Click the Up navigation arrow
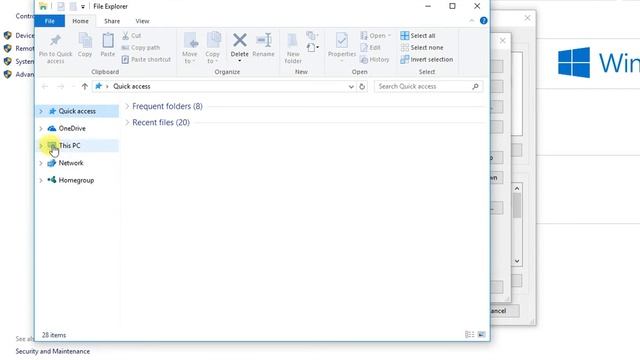This screenshot has width=640, height=360. (x=84, y=87)
